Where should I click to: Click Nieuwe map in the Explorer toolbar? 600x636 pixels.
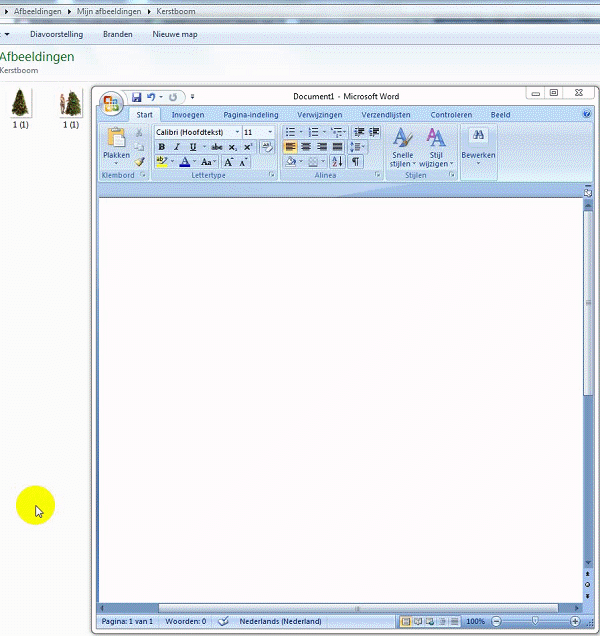[175, 34]
